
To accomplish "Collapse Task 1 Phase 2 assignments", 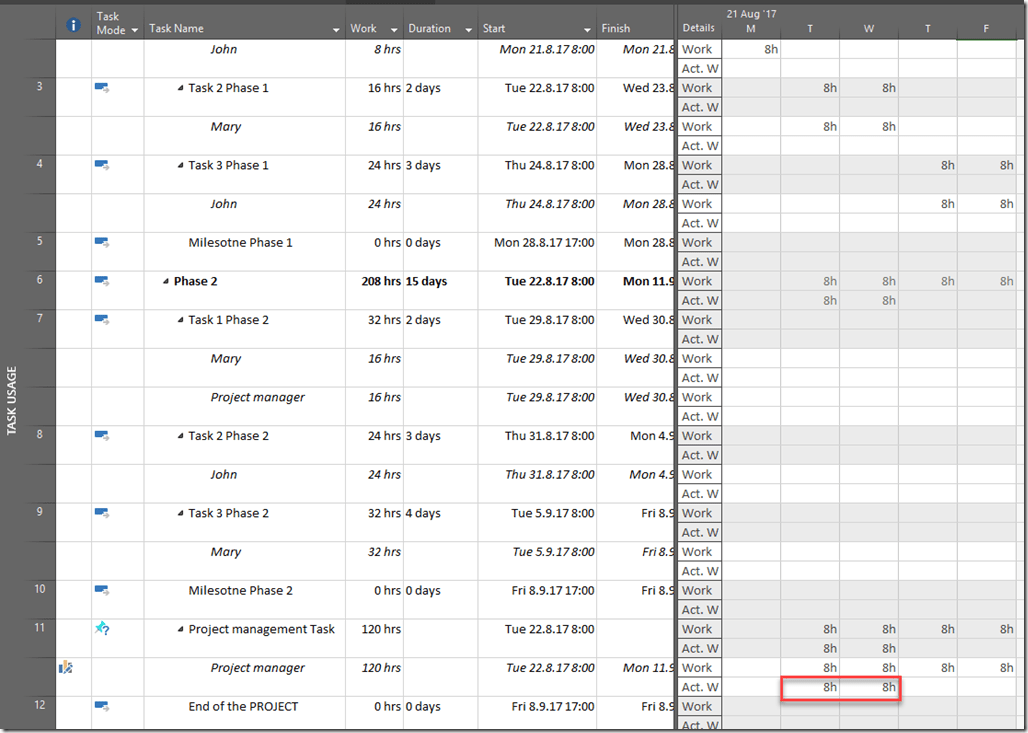I will 180,320.
